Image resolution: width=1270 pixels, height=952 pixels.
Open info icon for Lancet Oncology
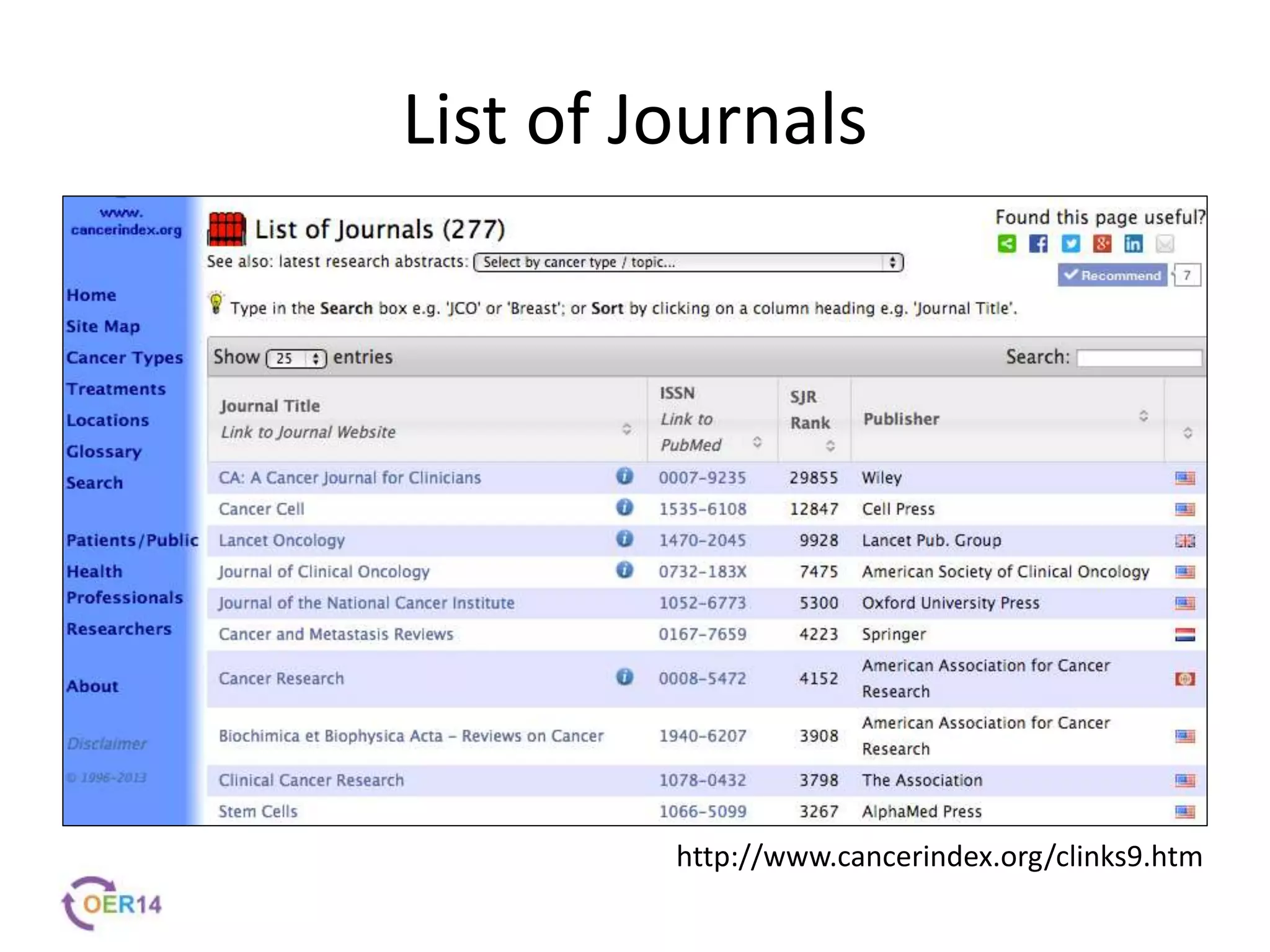[x=624, y=539]
